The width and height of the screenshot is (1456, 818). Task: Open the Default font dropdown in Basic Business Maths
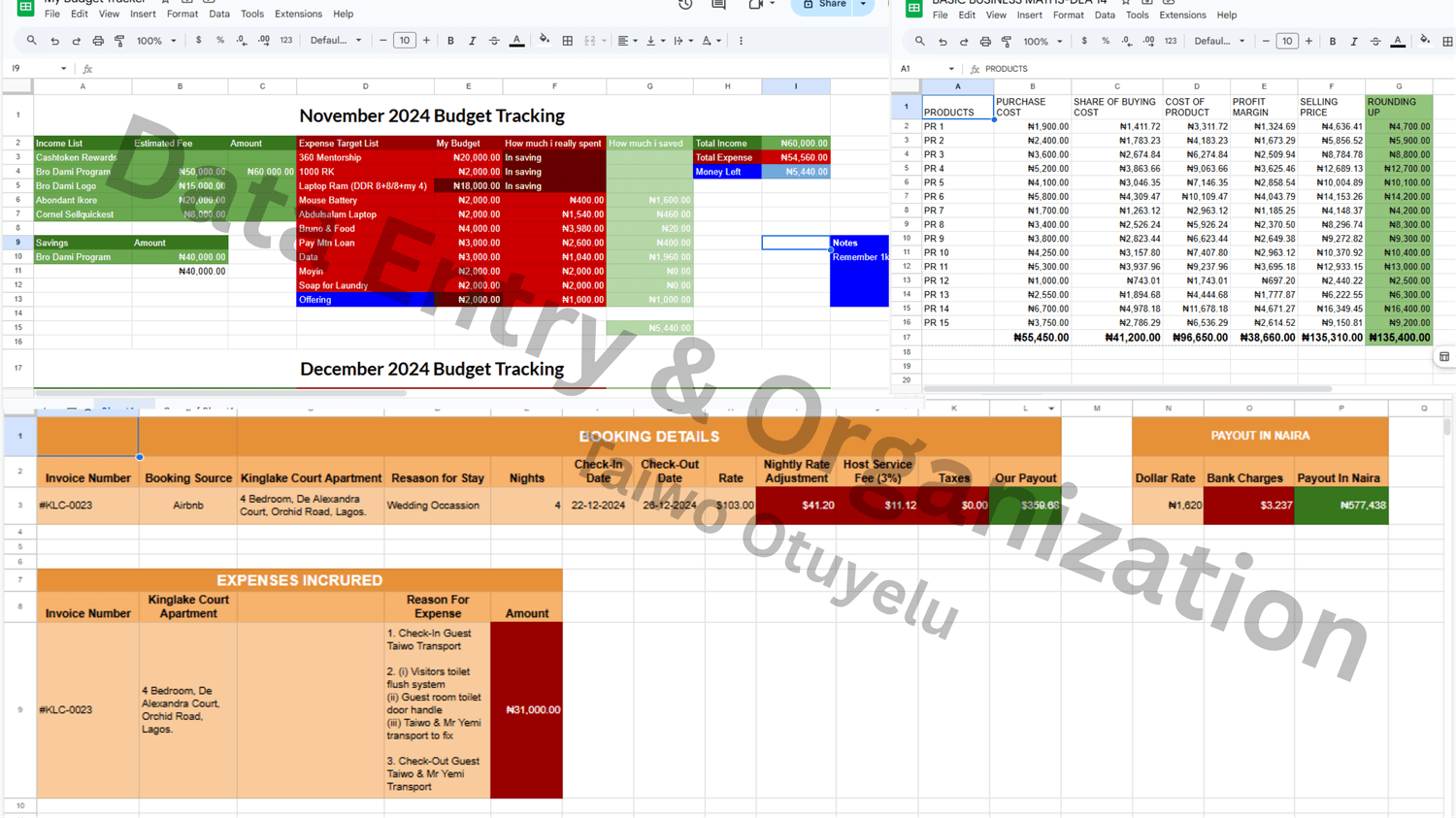coord(1220,42)
